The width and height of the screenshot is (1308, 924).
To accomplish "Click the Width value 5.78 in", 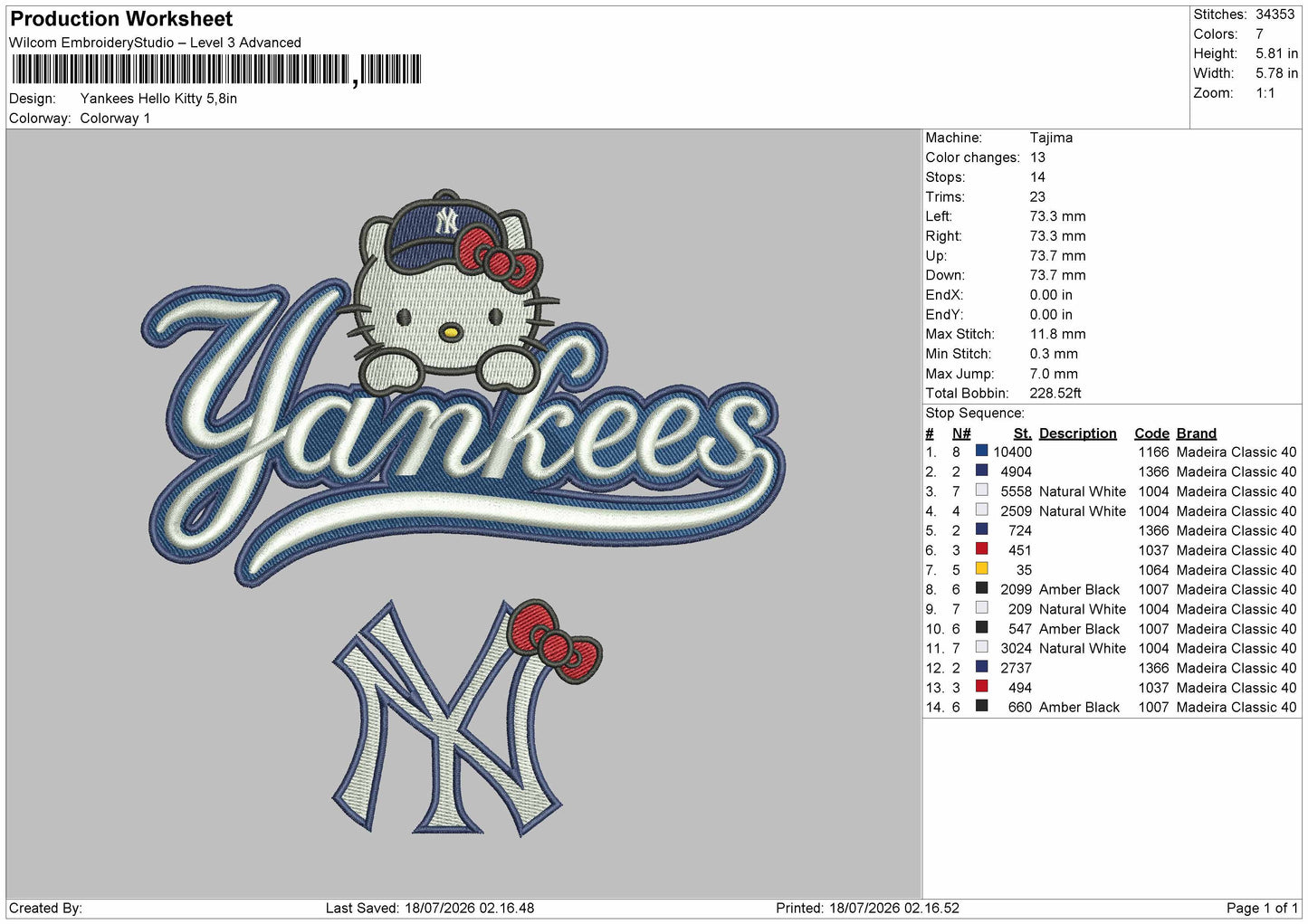I will tap(1276, 73).
